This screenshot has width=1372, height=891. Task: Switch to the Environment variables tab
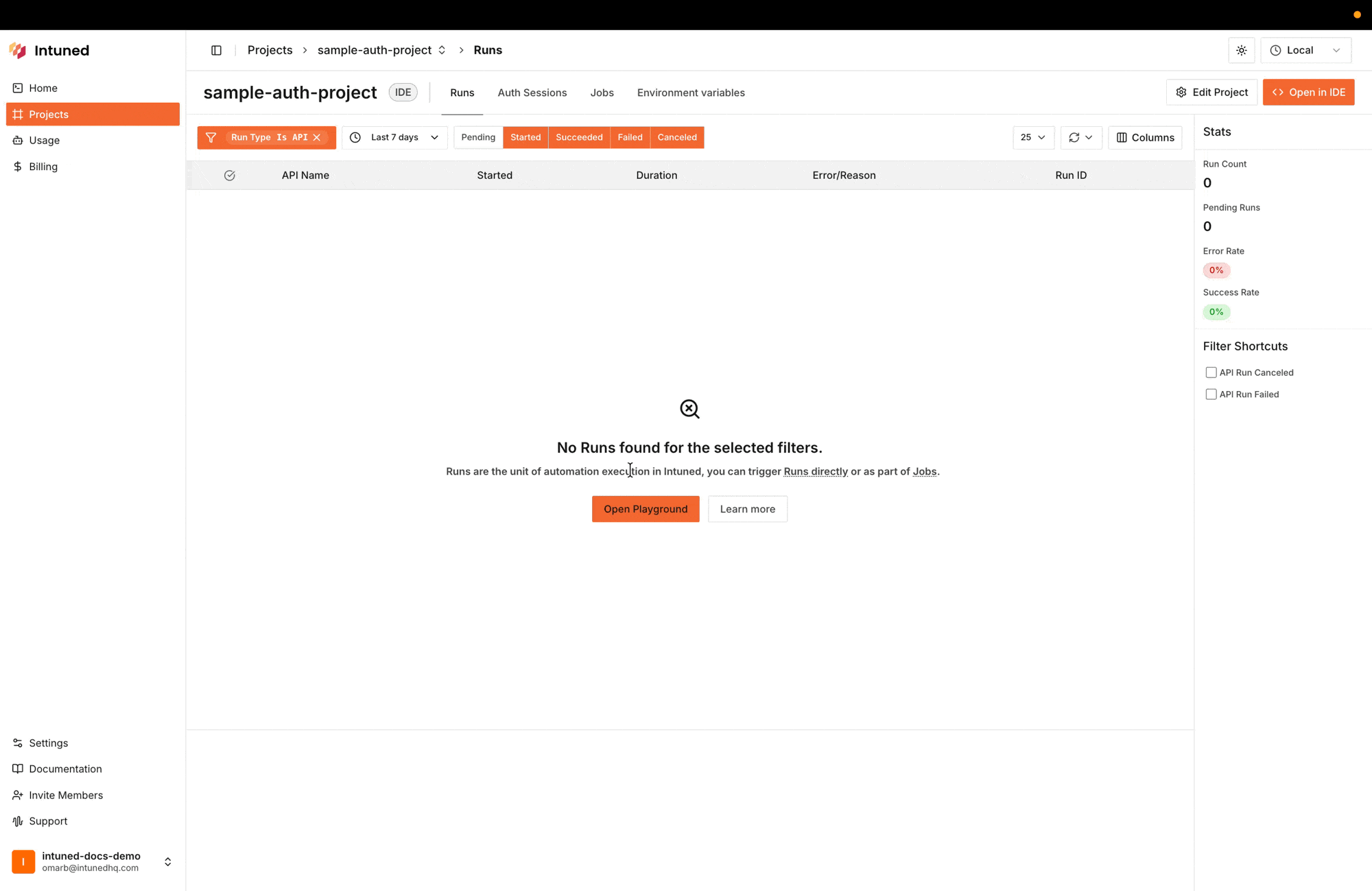tap(691, 93)
